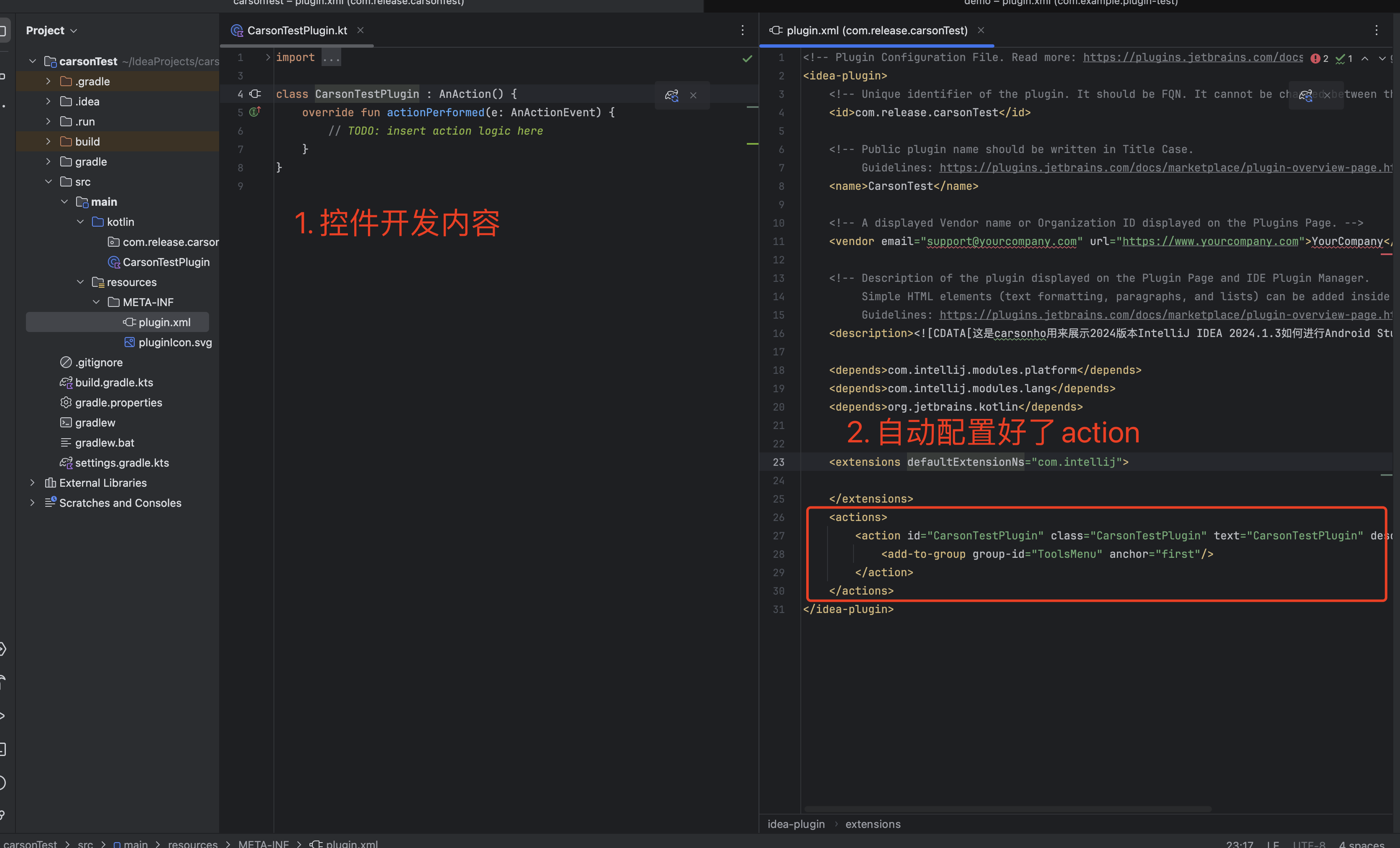Click the green inspection checkmark in Kotlin editor

(x=747, y=59)
